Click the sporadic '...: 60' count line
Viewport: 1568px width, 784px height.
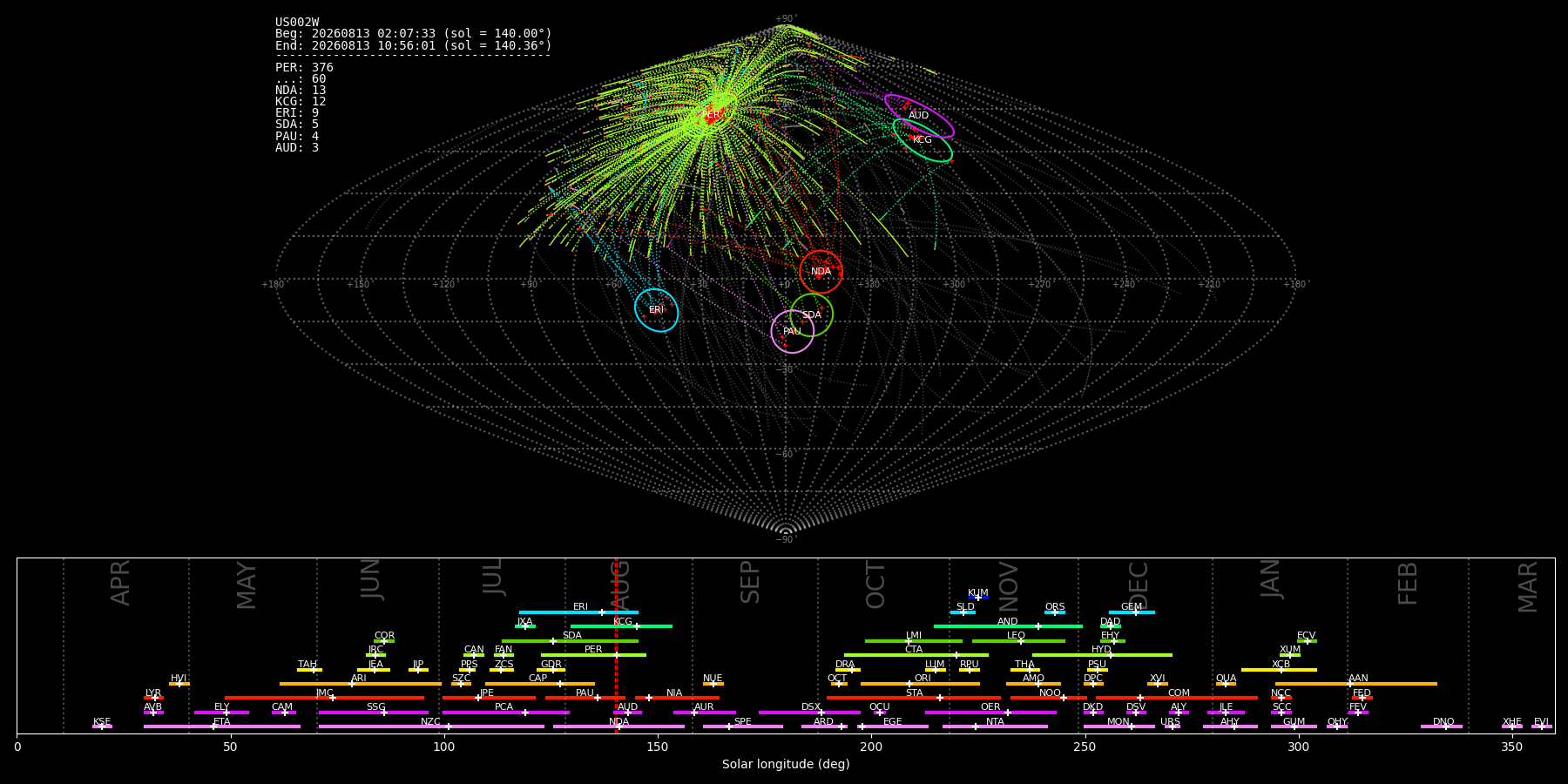point(301,79)
